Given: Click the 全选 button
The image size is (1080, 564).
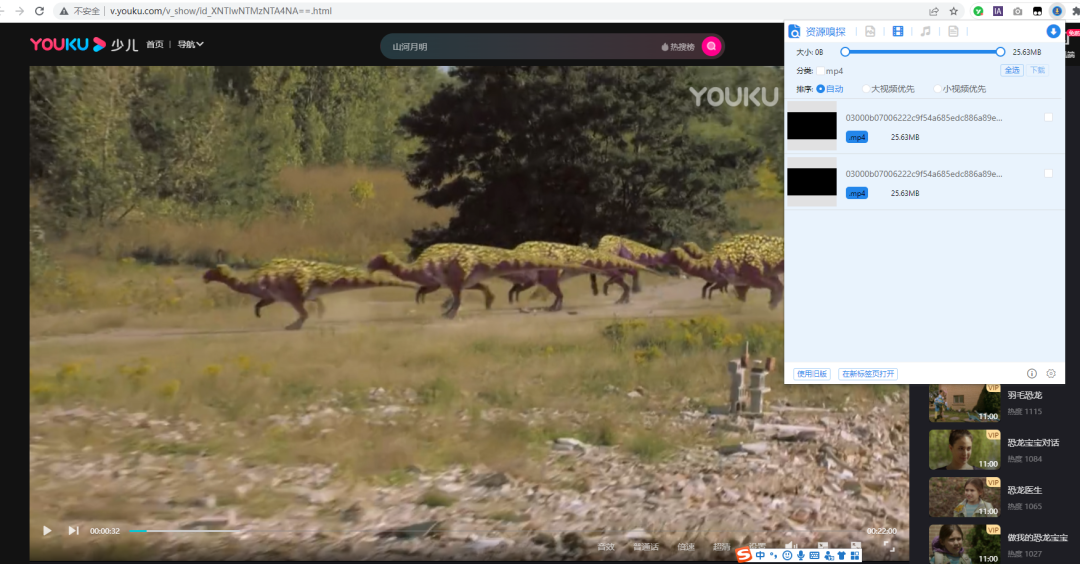Looking at the screenshot, I should 1012,70.
